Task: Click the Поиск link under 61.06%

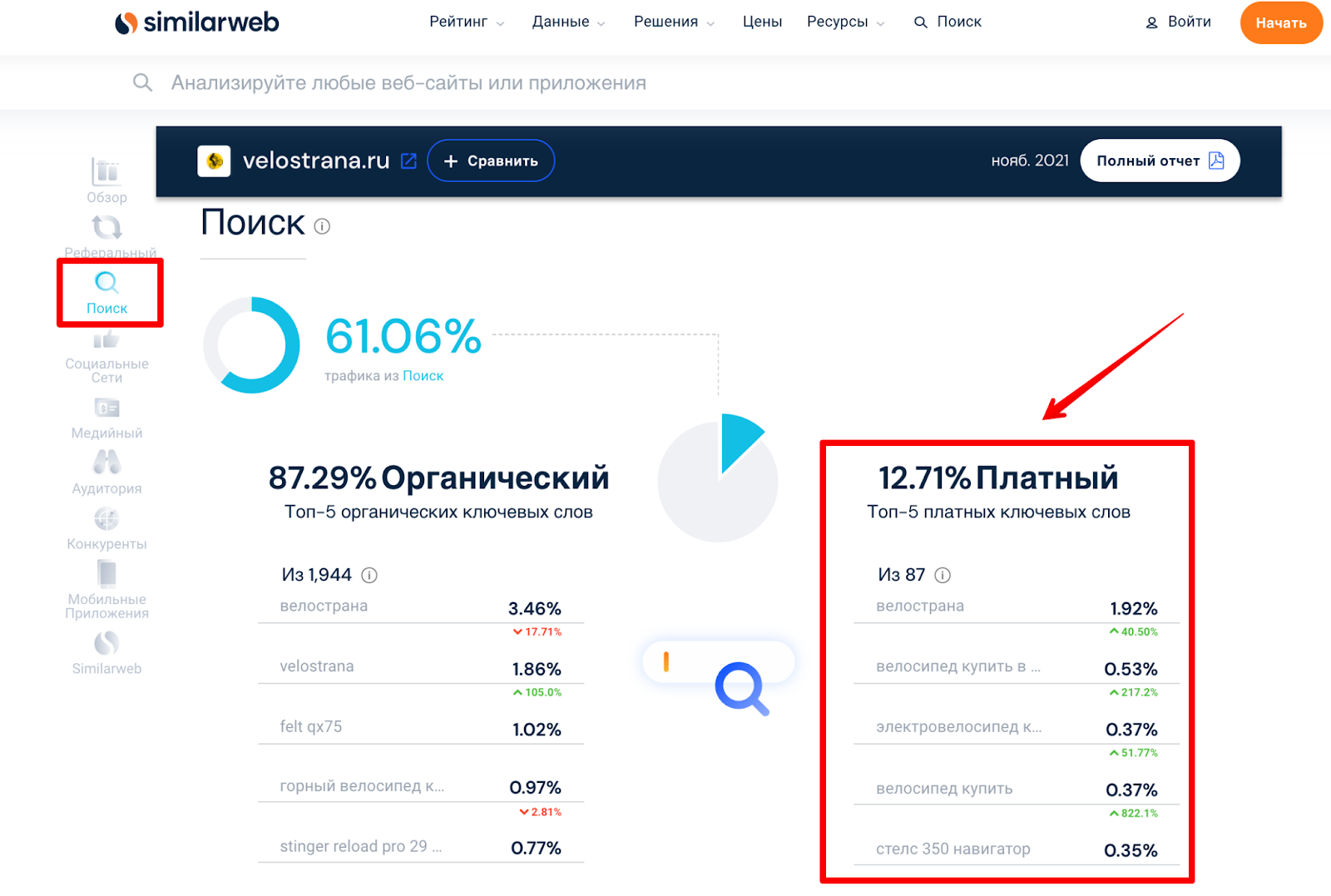Action: 423,376
